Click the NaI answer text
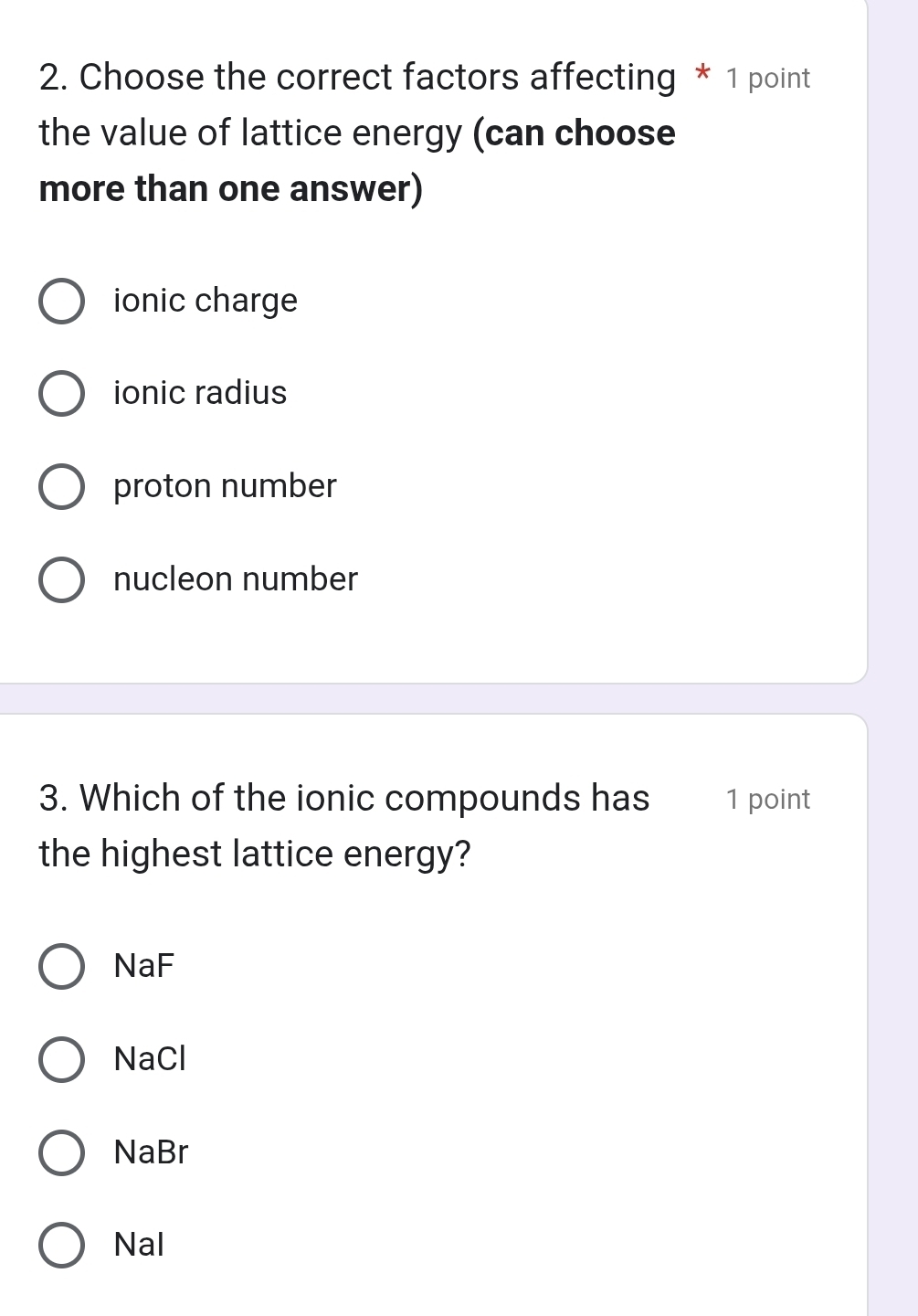Viewport: 918px width, 1316px height. (139, 1244)
